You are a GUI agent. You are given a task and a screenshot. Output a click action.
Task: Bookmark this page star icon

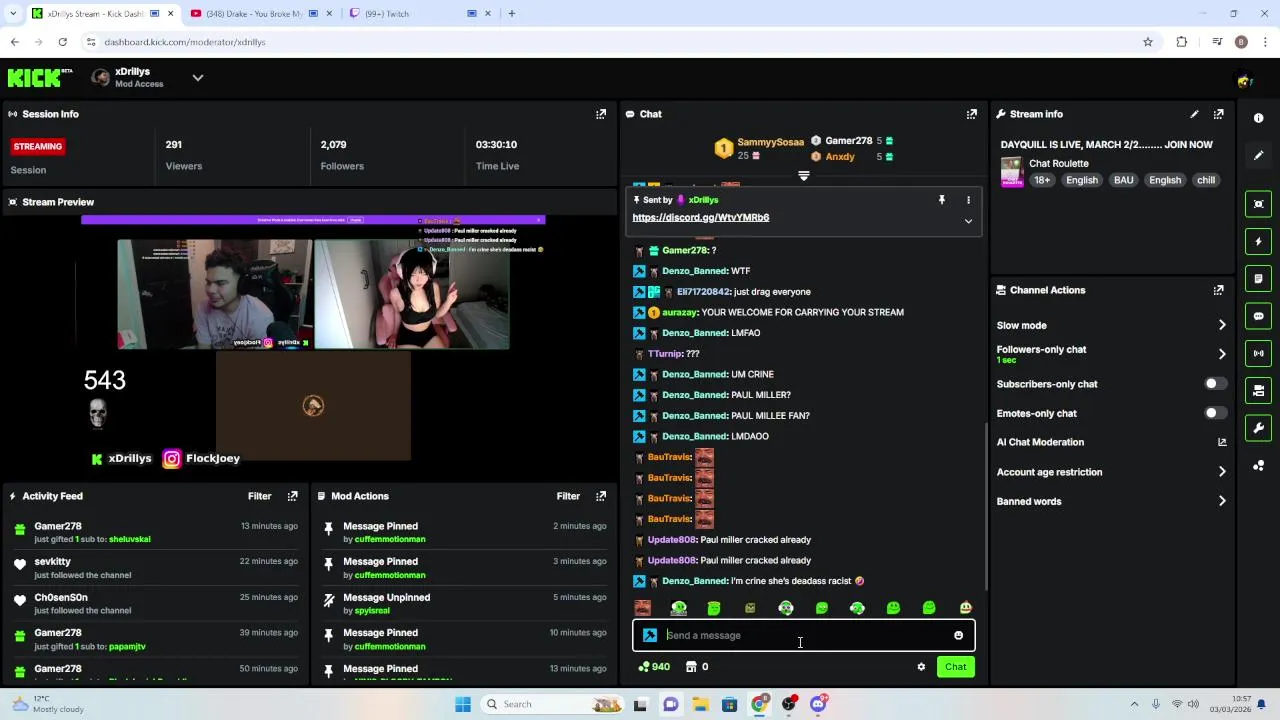(x=1148, y=42)
